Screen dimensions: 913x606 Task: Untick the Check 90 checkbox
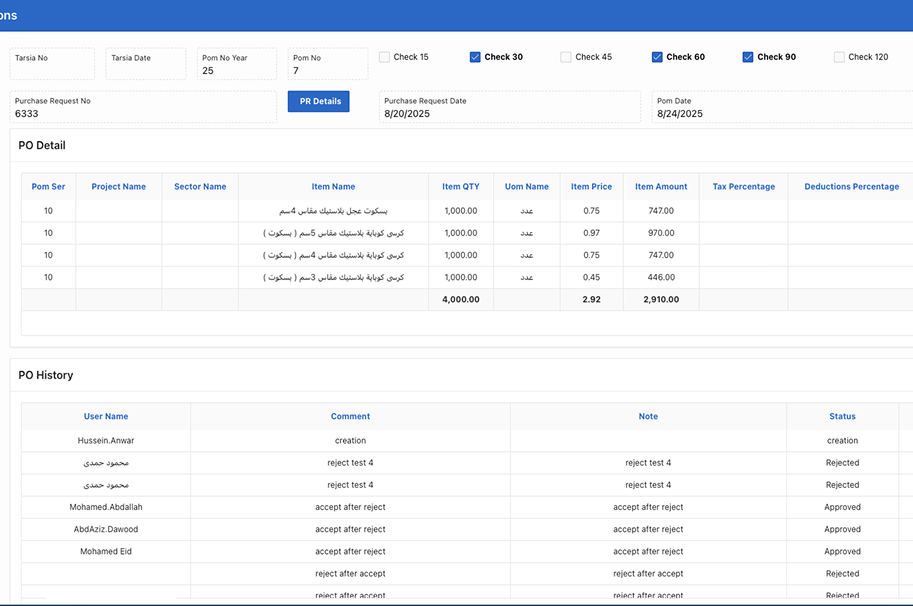(x=748, y=57)
